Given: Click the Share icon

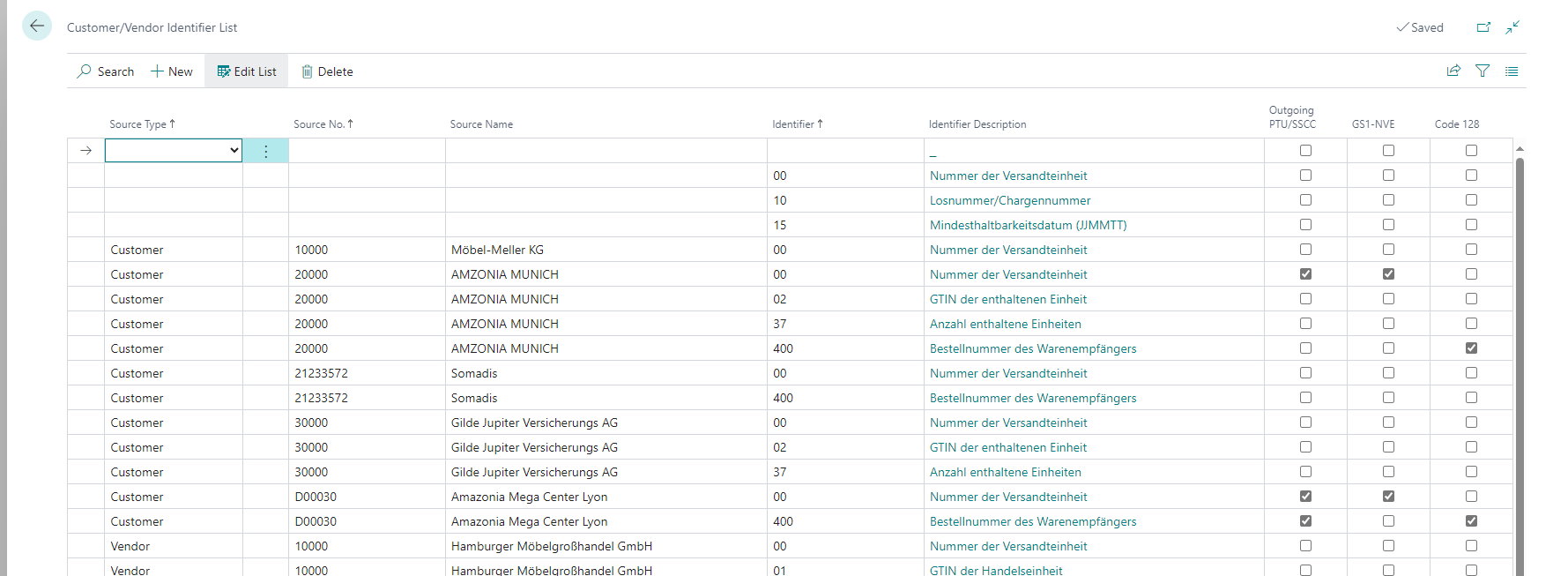Looking at the screenshot, I should (1453, 71).
